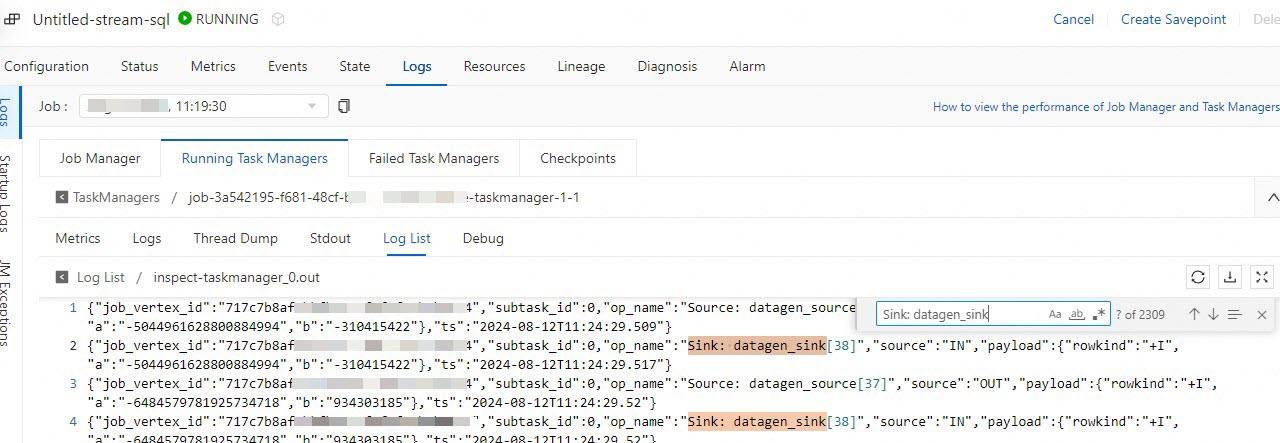Click Create Savepoint button

click(1173, 19)
